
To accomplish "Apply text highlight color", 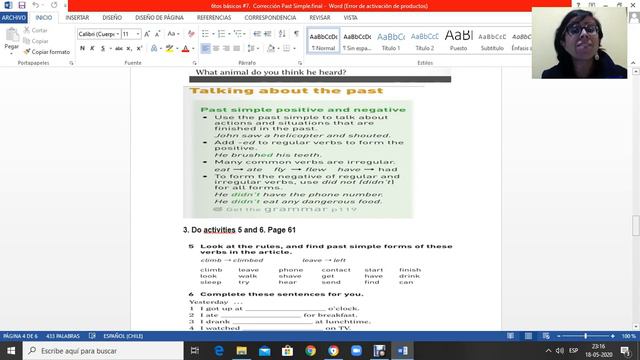I will click(169, 48).
